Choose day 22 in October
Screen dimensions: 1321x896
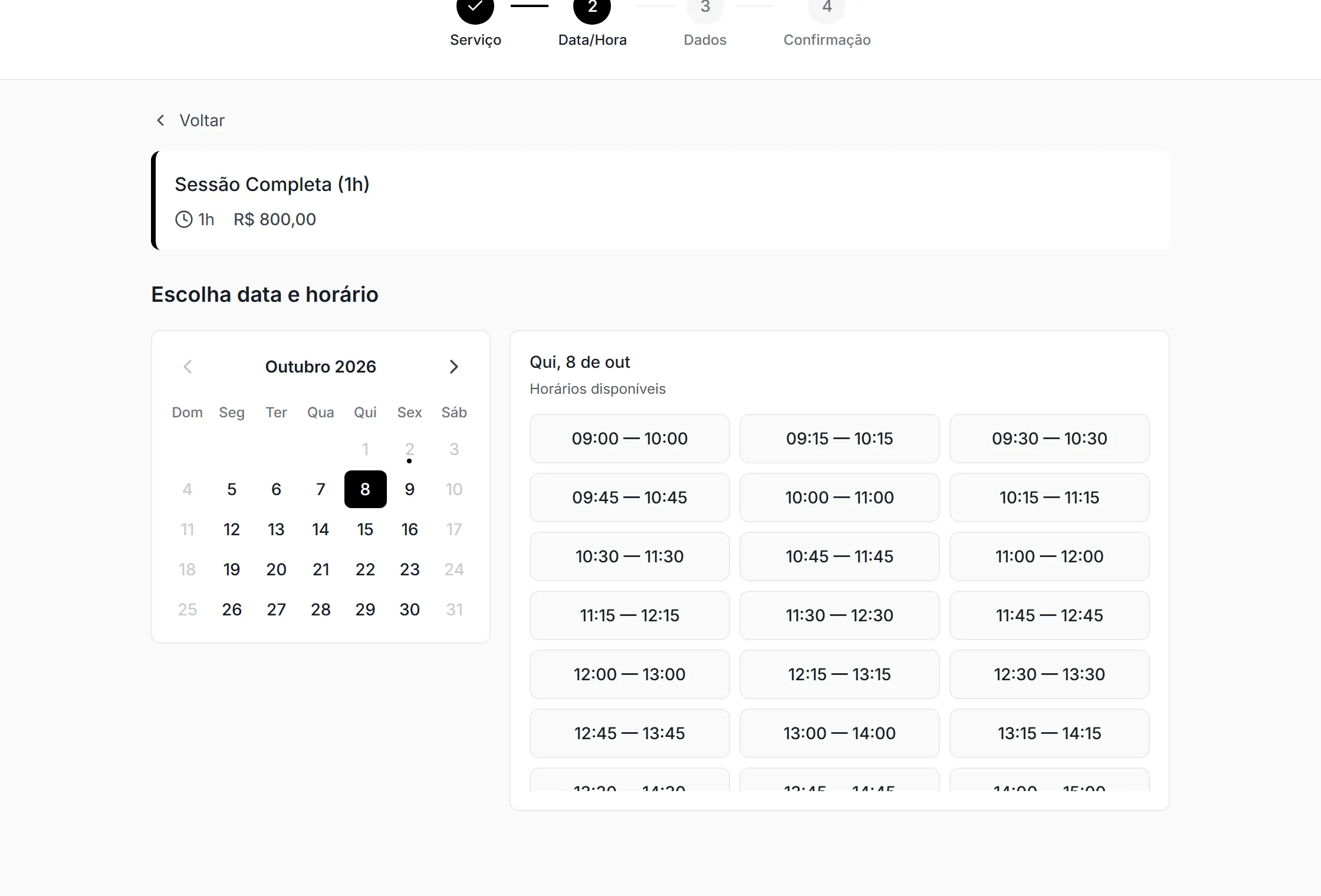click(366, 569)
